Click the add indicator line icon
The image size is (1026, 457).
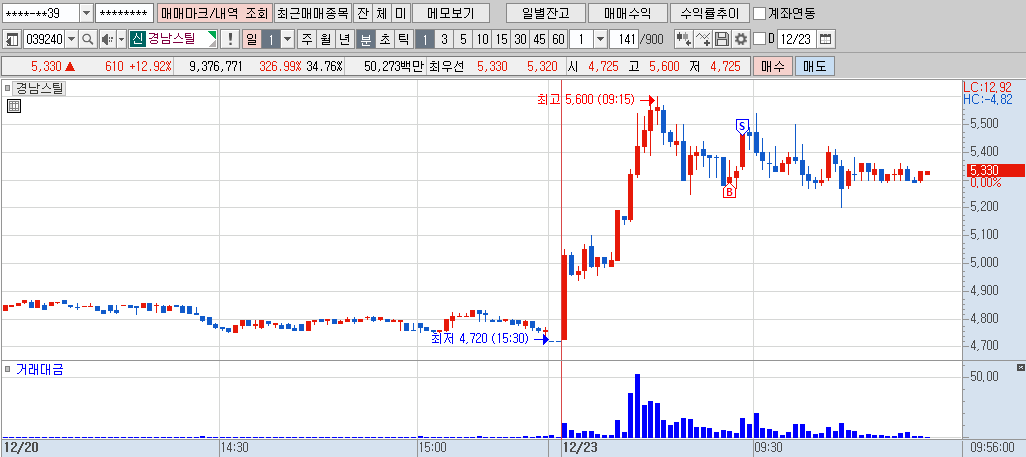pyautogui.click(x=703, y=39)
